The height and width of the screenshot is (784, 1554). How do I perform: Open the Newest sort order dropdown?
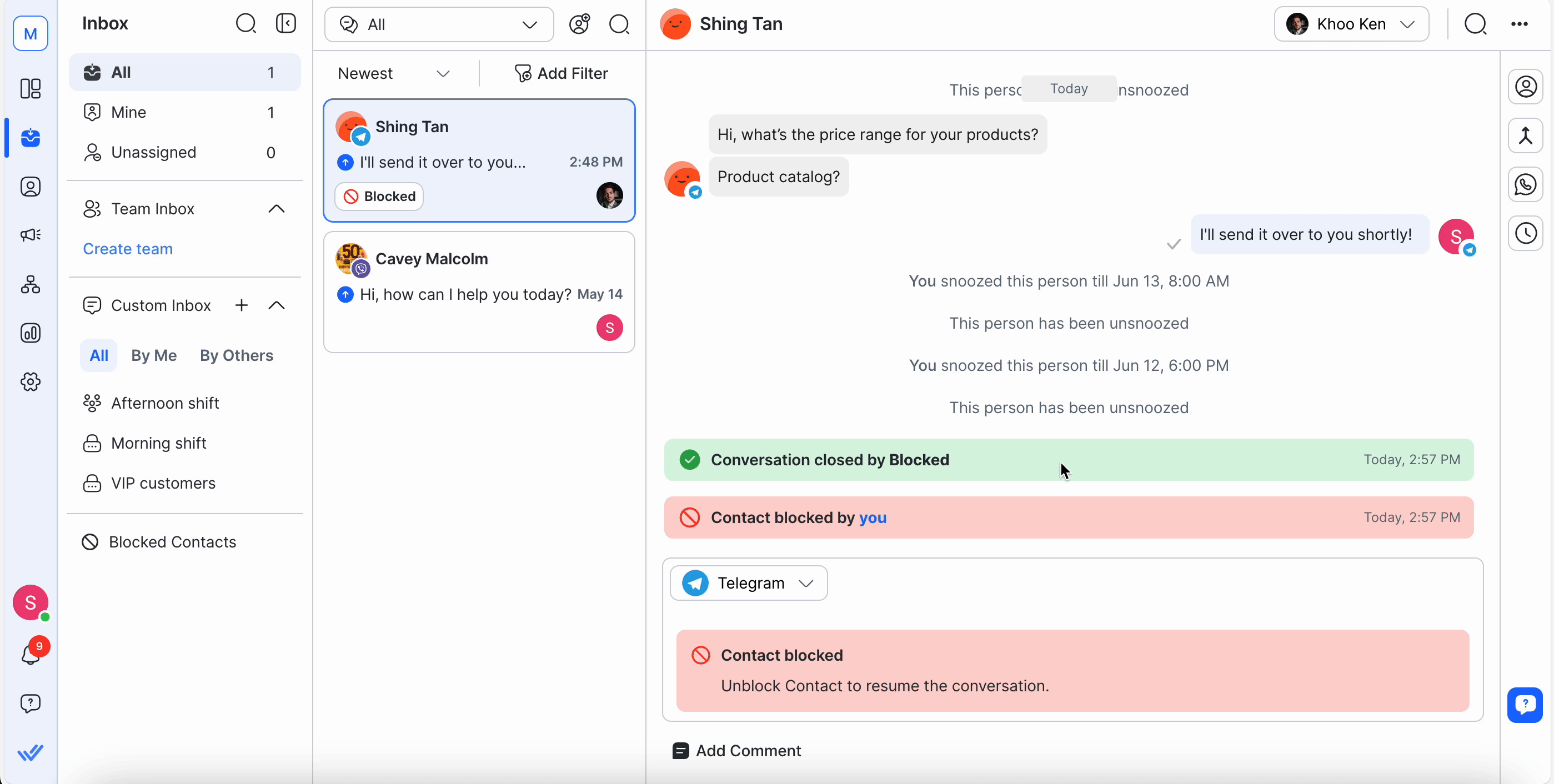(393, 73)
